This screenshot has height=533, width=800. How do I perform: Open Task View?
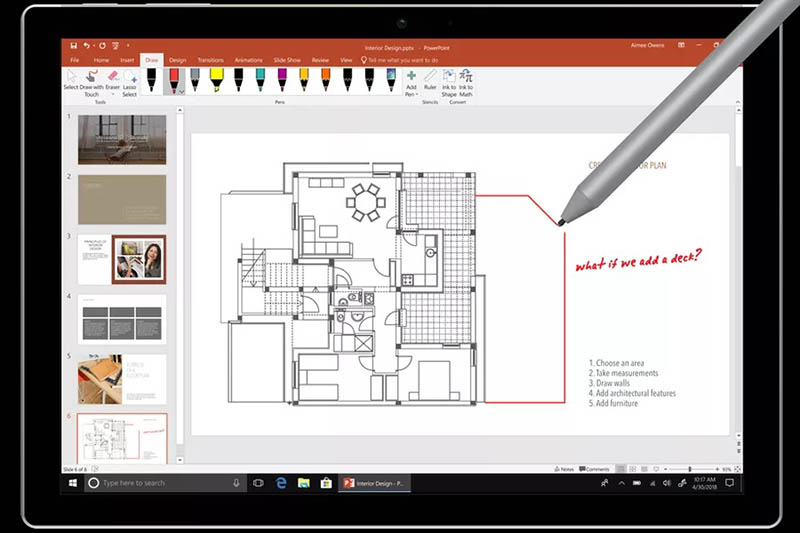(258, 483)
